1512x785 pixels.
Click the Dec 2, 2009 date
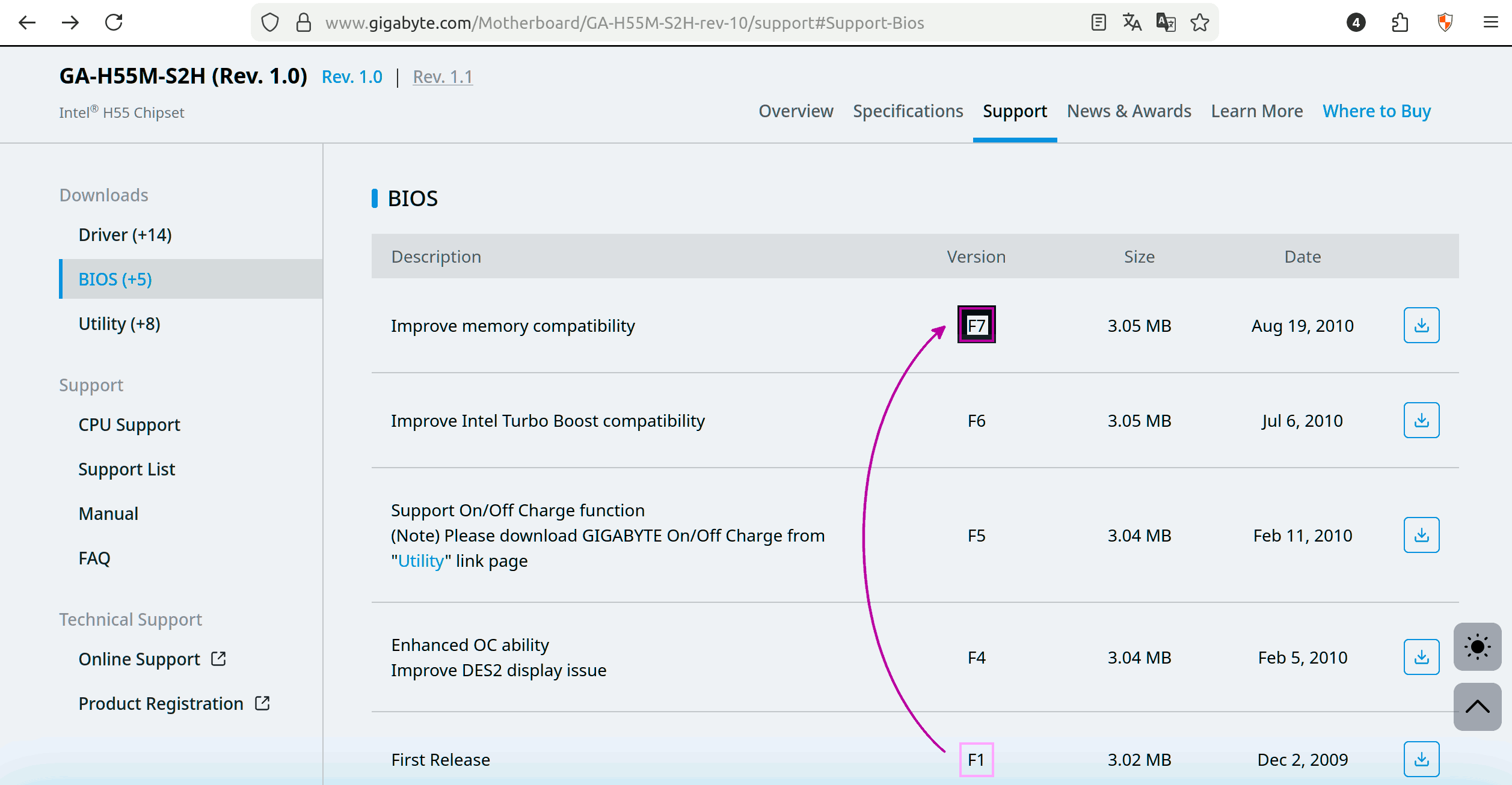coord(1302,760)
